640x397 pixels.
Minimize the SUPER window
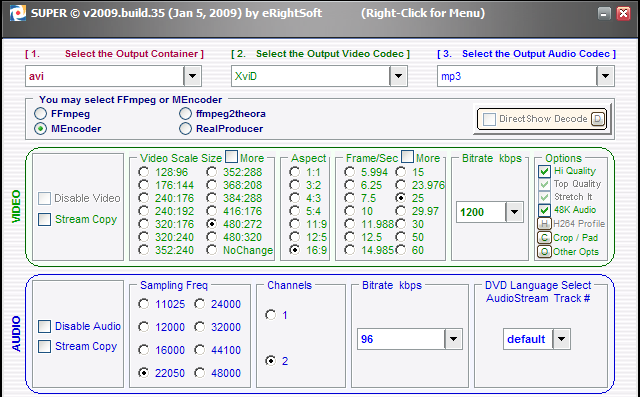[604, 13]
